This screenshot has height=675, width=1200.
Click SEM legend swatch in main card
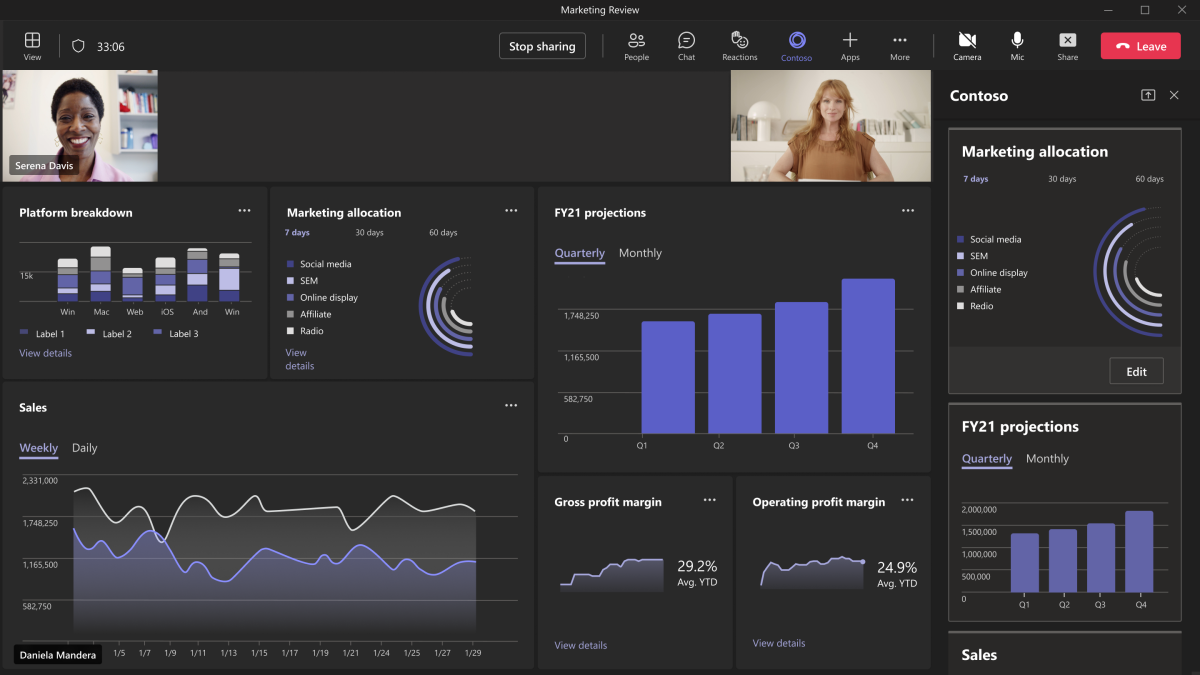point(291,281)
